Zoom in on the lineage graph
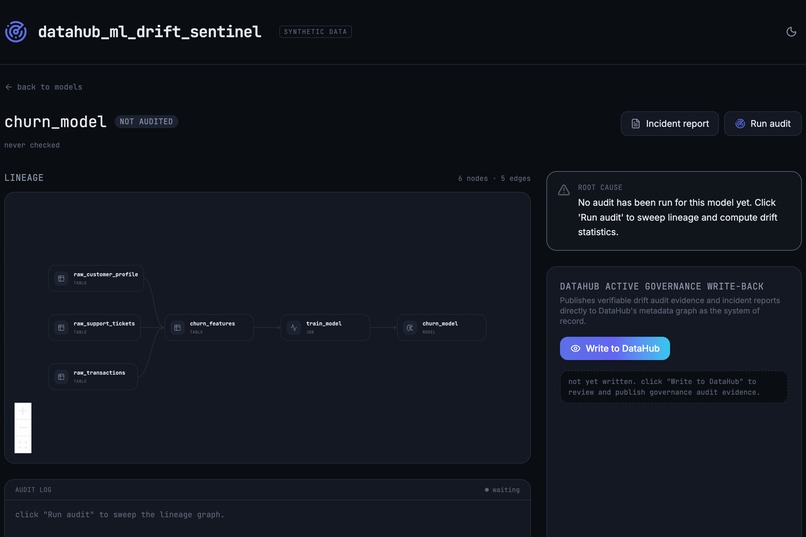Image resolution: width=806 pixels, height=537 pixels. (23, 411)
